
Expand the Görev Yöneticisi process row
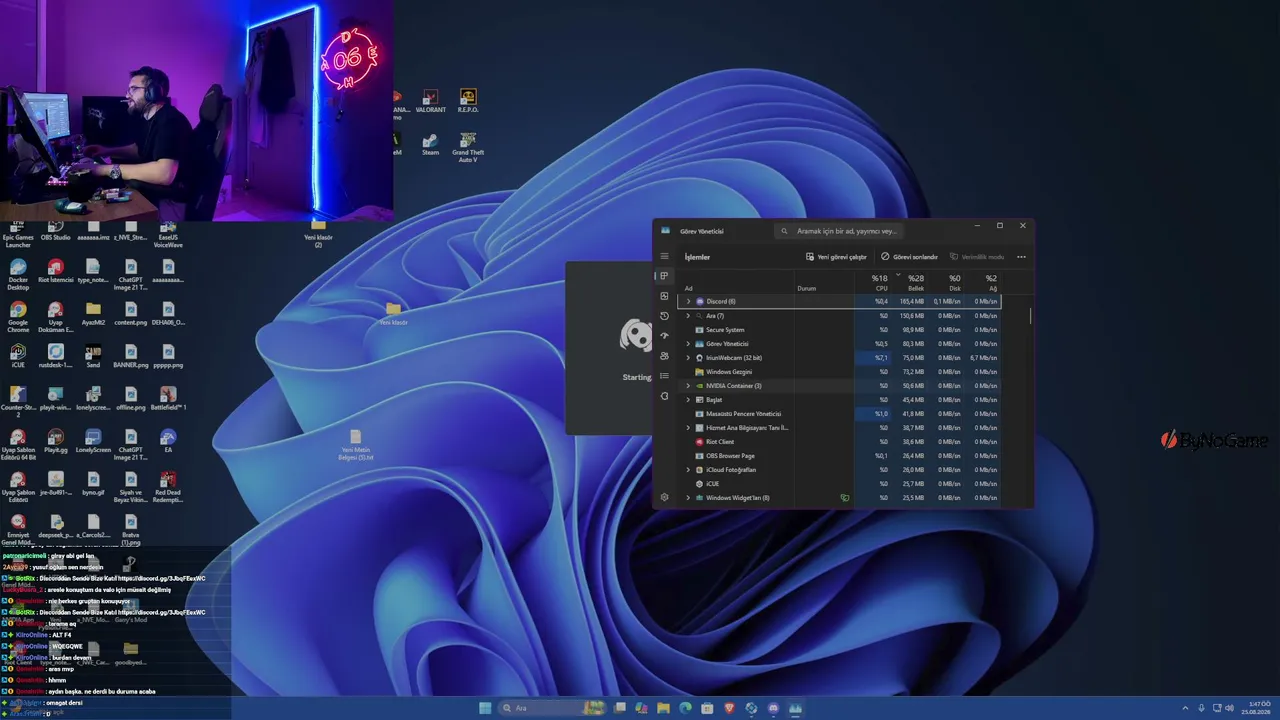[688, 343]
